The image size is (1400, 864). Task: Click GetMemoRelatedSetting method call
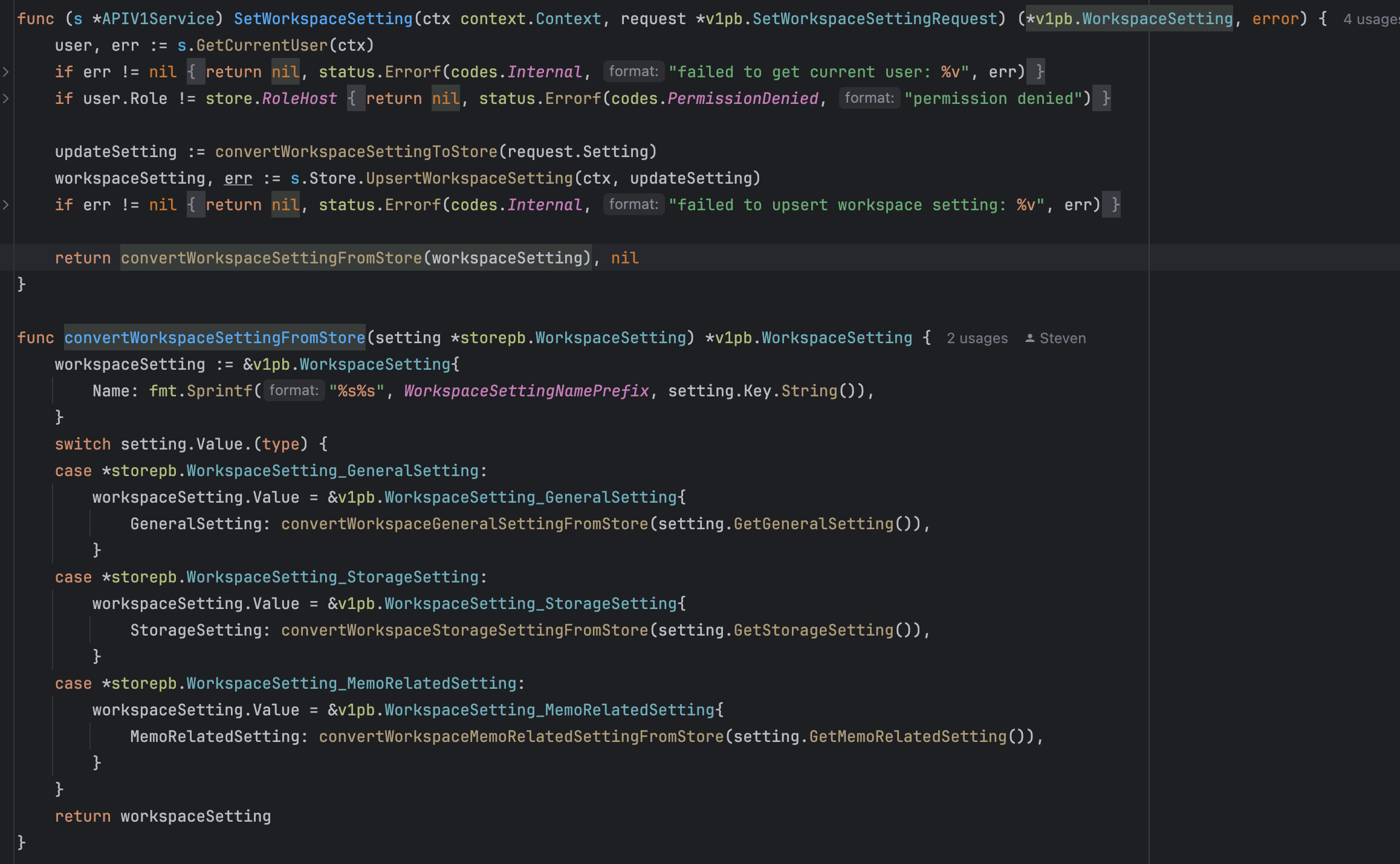[908, 737]
